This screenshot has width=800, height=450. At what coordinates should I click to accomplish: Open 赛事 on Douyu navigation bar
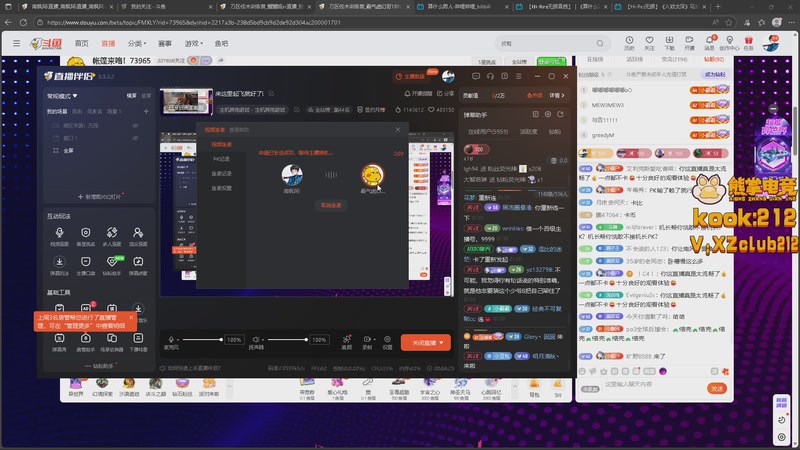click(165, 43)
